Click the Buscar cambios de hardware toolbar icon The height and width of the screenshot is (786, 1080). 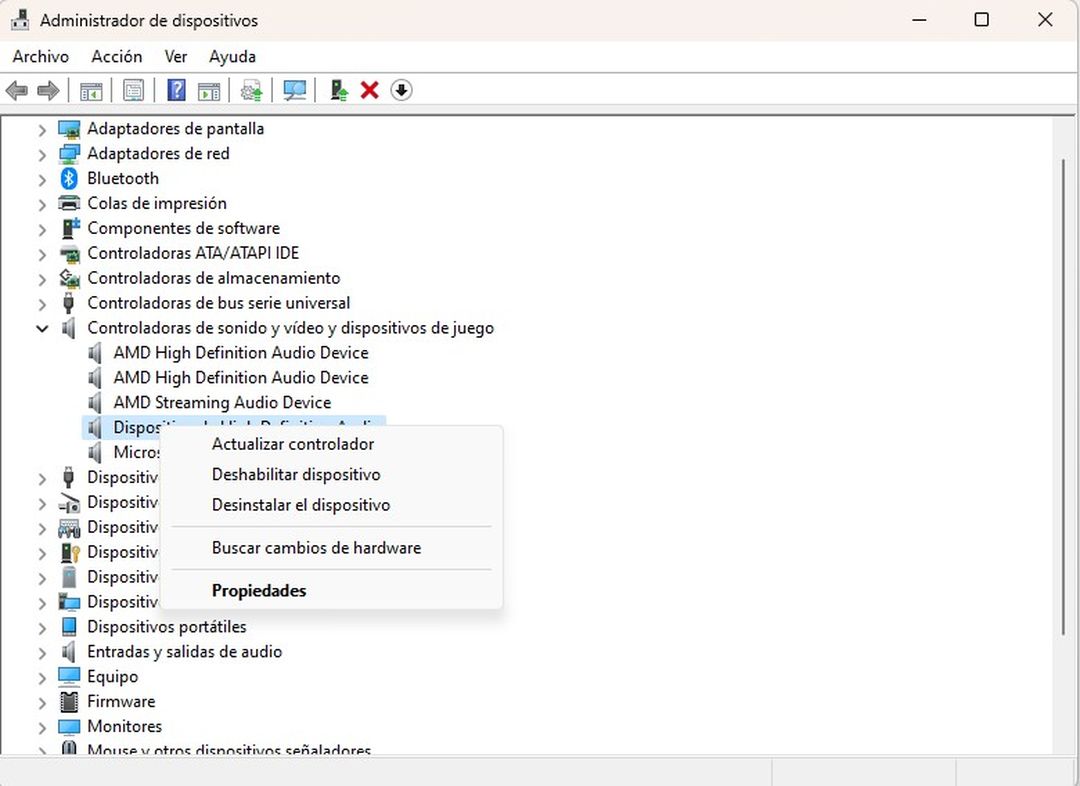tap(295, 90)
